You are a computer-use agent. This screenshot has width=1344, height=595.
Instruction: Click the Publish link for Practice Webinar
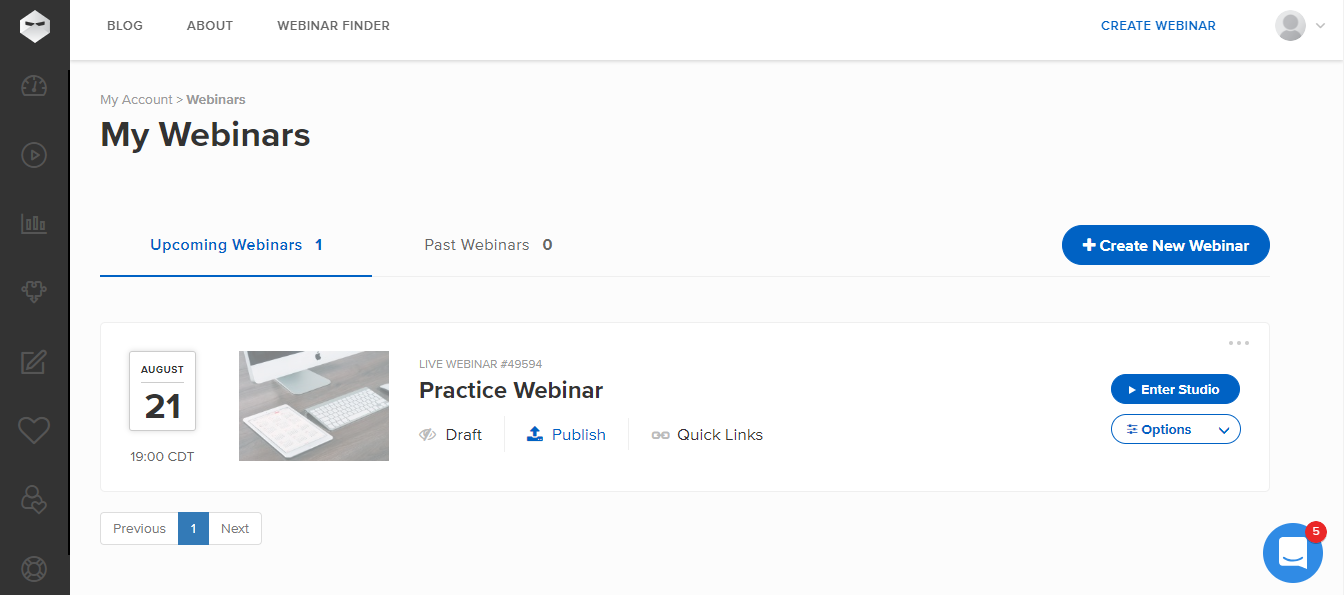click(x=566, y=435)
